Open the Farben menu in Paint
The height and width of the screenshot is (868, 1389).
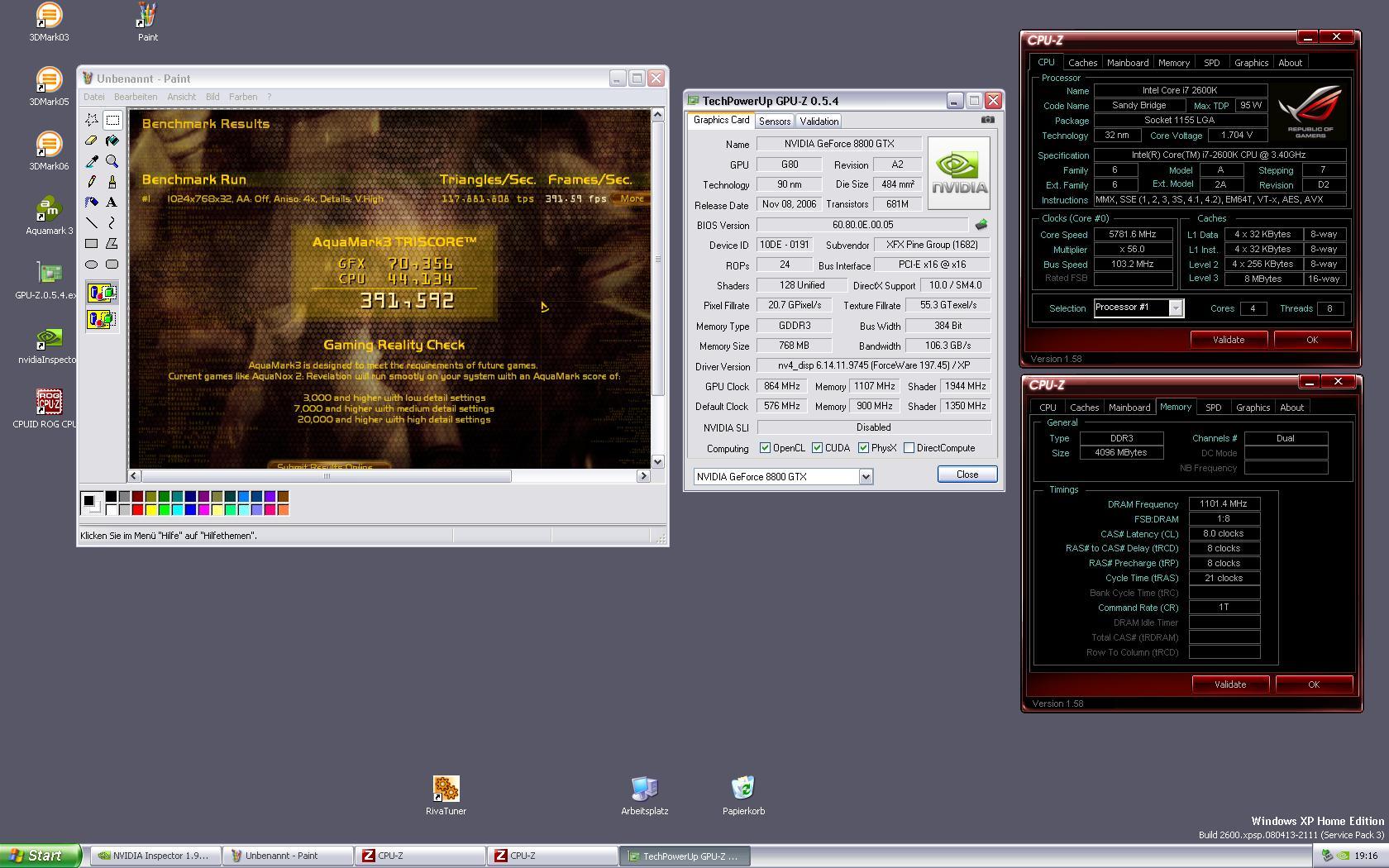pyautogui.click(x=243, y=97)
